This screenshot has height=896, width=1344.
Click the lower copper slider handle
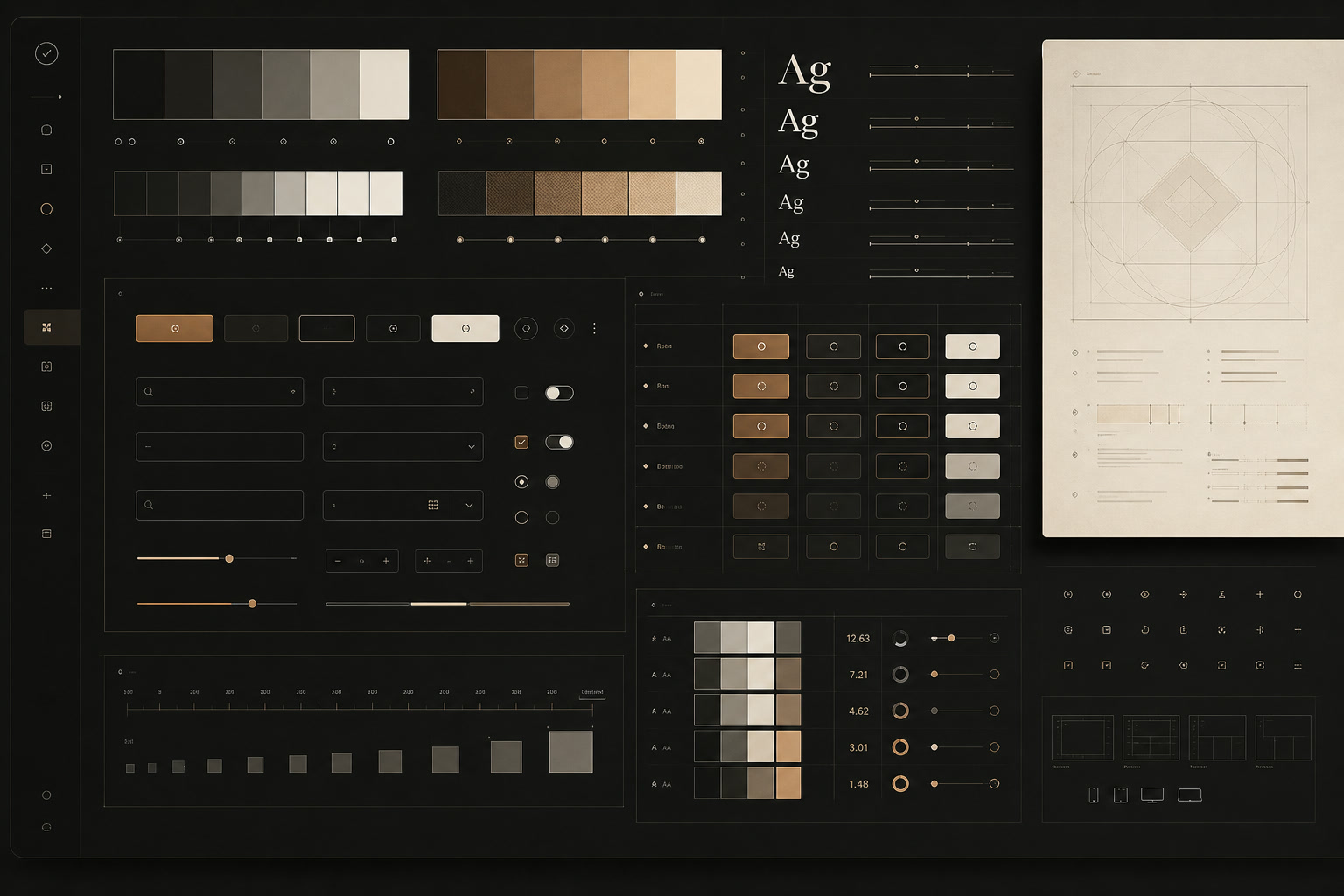252,604
